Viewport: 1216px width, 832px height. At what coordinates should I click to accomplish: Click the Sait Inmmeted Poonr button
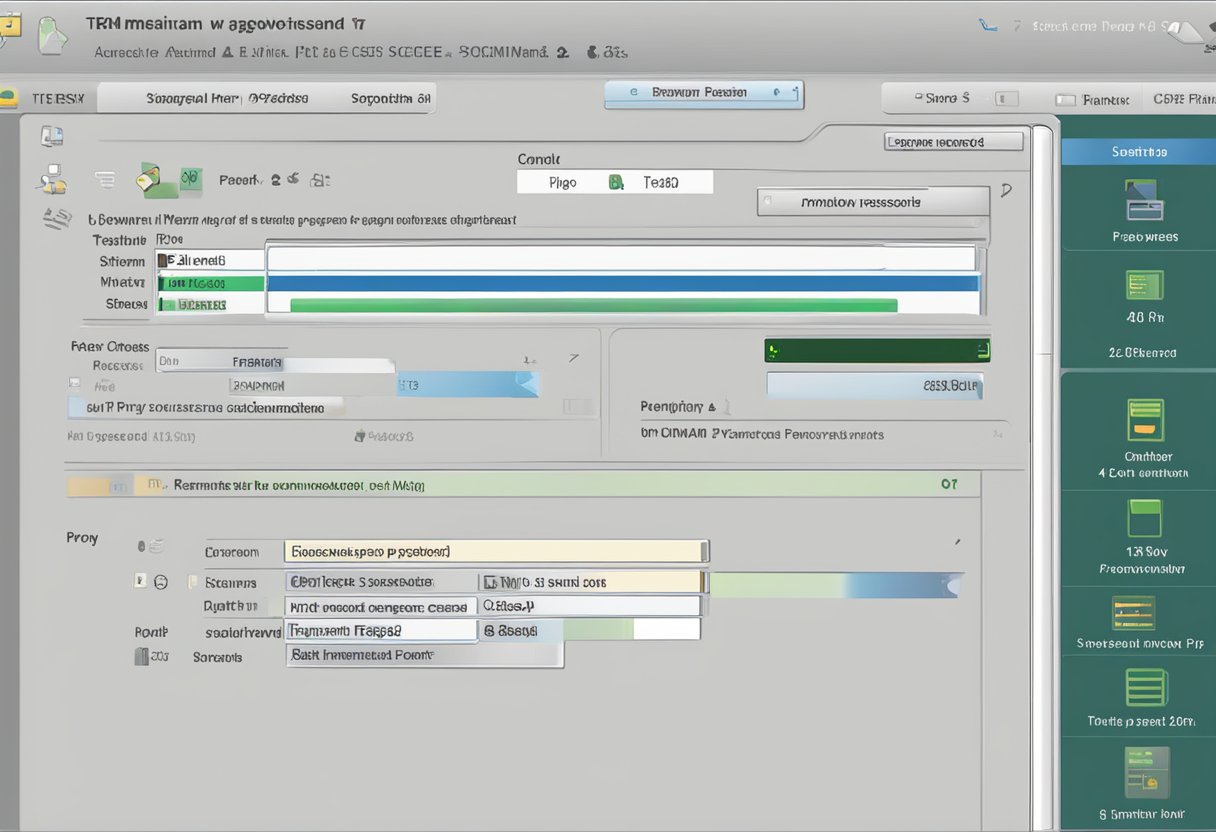424,655
